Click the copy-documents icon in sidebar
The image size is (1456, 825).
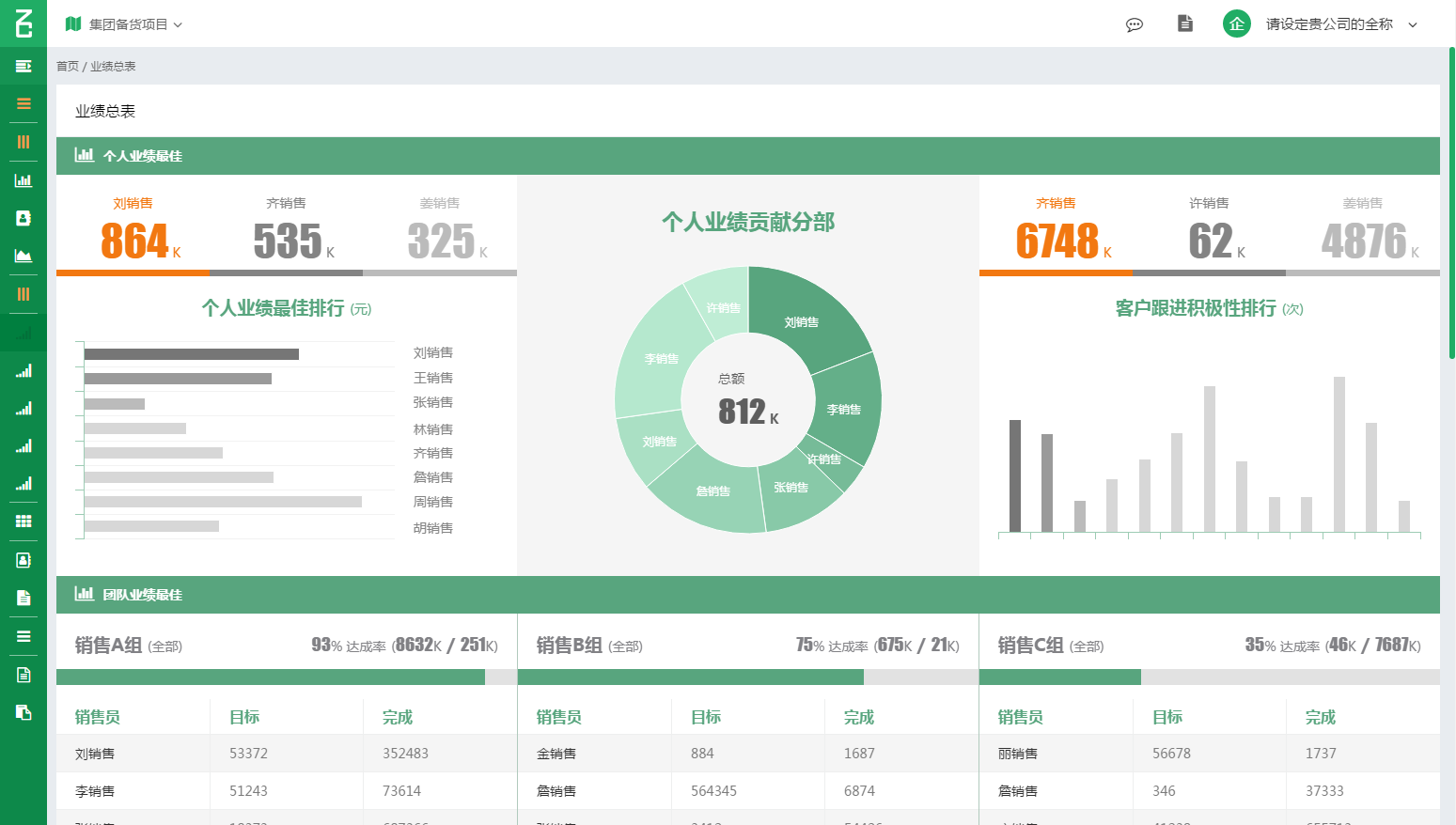click(x=23, y=712)
